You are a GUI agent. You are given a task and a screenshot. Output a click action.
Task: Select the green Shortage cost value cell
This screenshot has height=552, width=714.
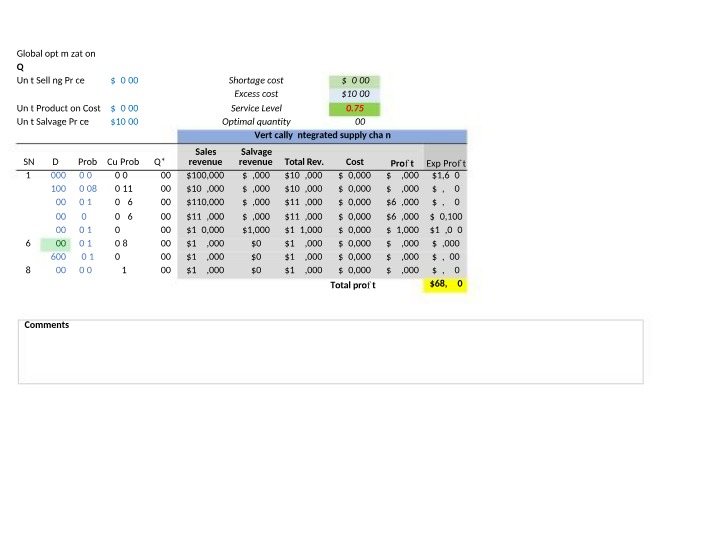(355, 81)
